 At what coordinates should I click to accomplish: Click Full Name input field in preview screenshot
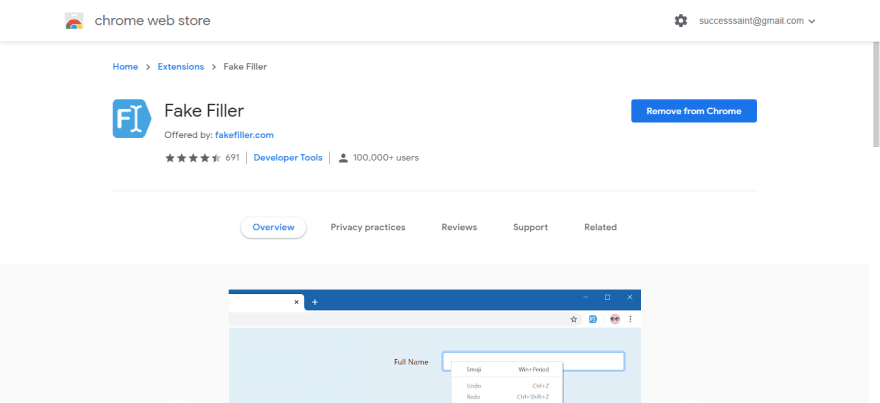(x=533, y=361)
